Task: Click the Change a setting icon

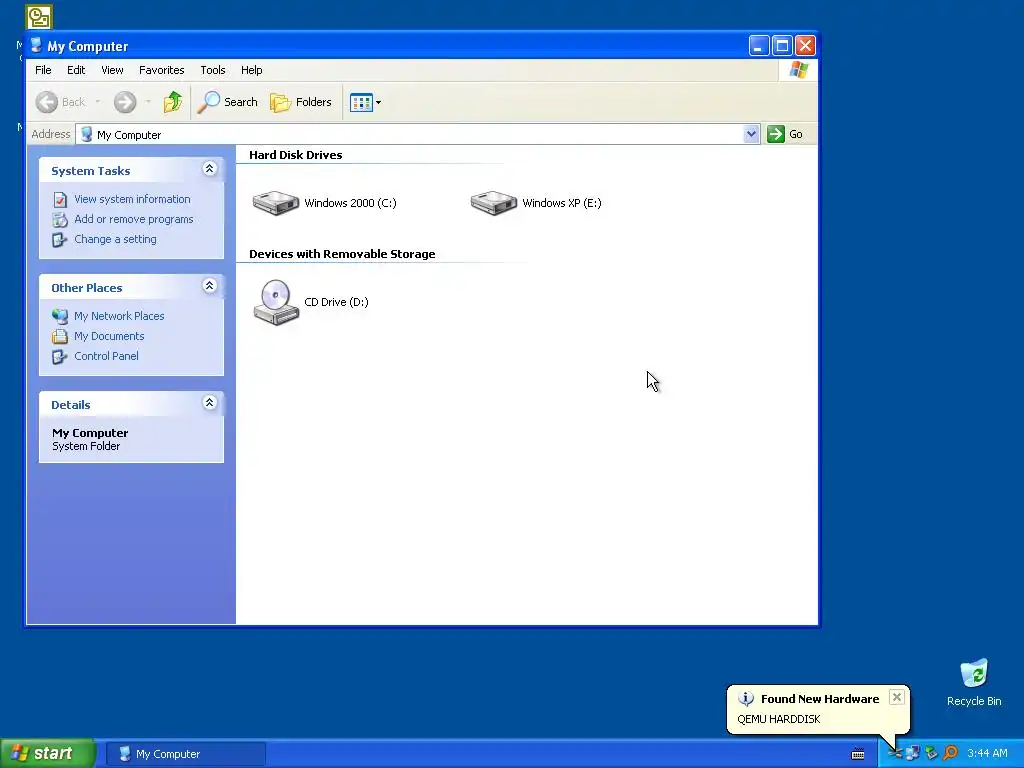Action: point(60,240)
